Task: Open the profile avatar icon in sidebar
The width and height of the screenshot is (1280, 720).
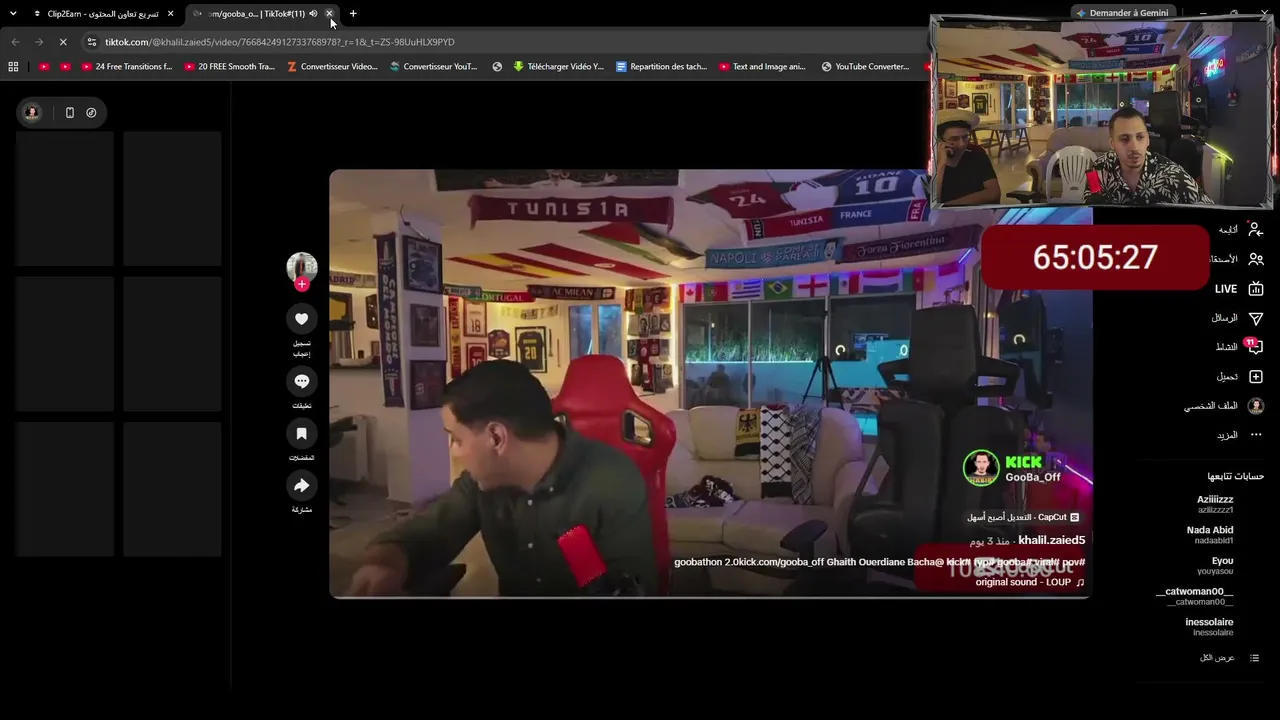Action: click(1256, 406)
